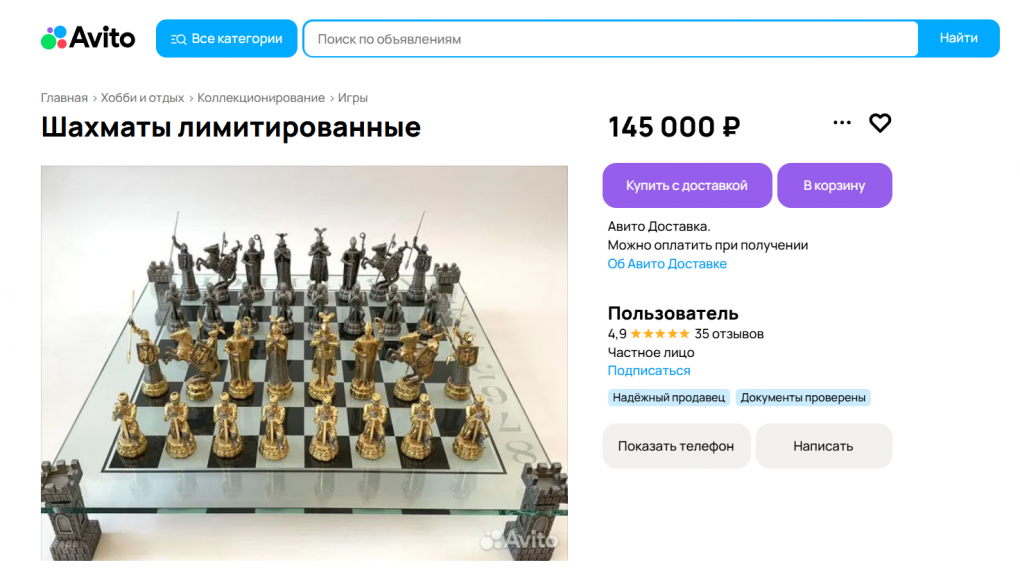Click the Документы проверены badge
Image resolution: width=1020 pixels, height=574 pixels.
coord(803,398)
